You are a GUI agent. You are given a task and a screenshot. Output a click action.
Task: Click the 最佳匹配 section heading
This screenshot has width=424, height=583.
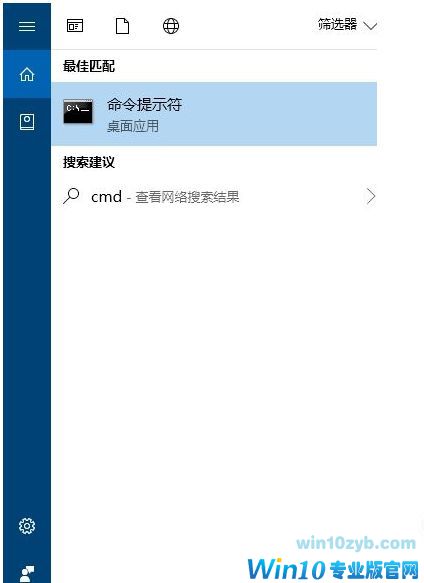[x=89, y=66]
